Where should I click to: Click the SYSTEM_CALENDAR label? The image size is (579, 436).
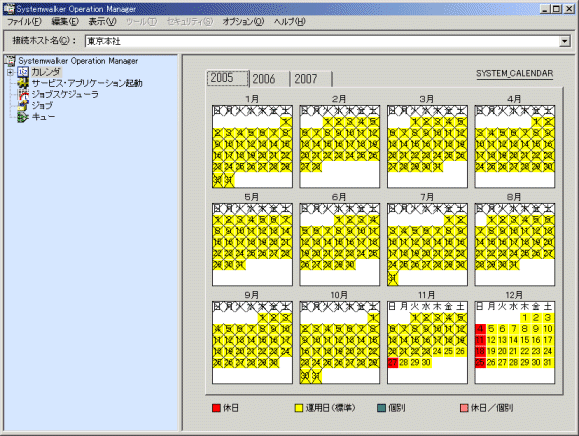point(514,73)
